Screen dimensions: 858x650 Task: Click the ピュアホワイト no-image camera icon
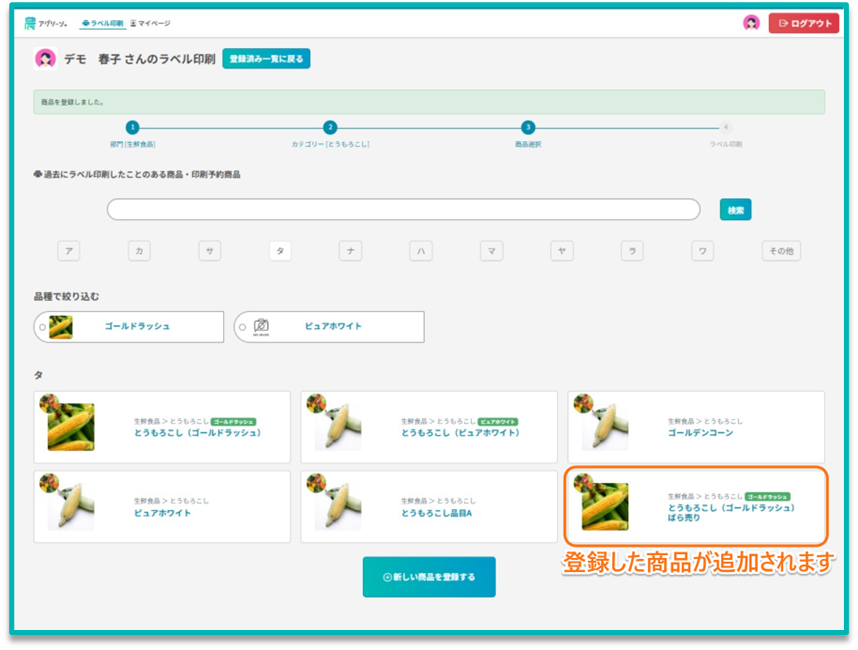261,326
